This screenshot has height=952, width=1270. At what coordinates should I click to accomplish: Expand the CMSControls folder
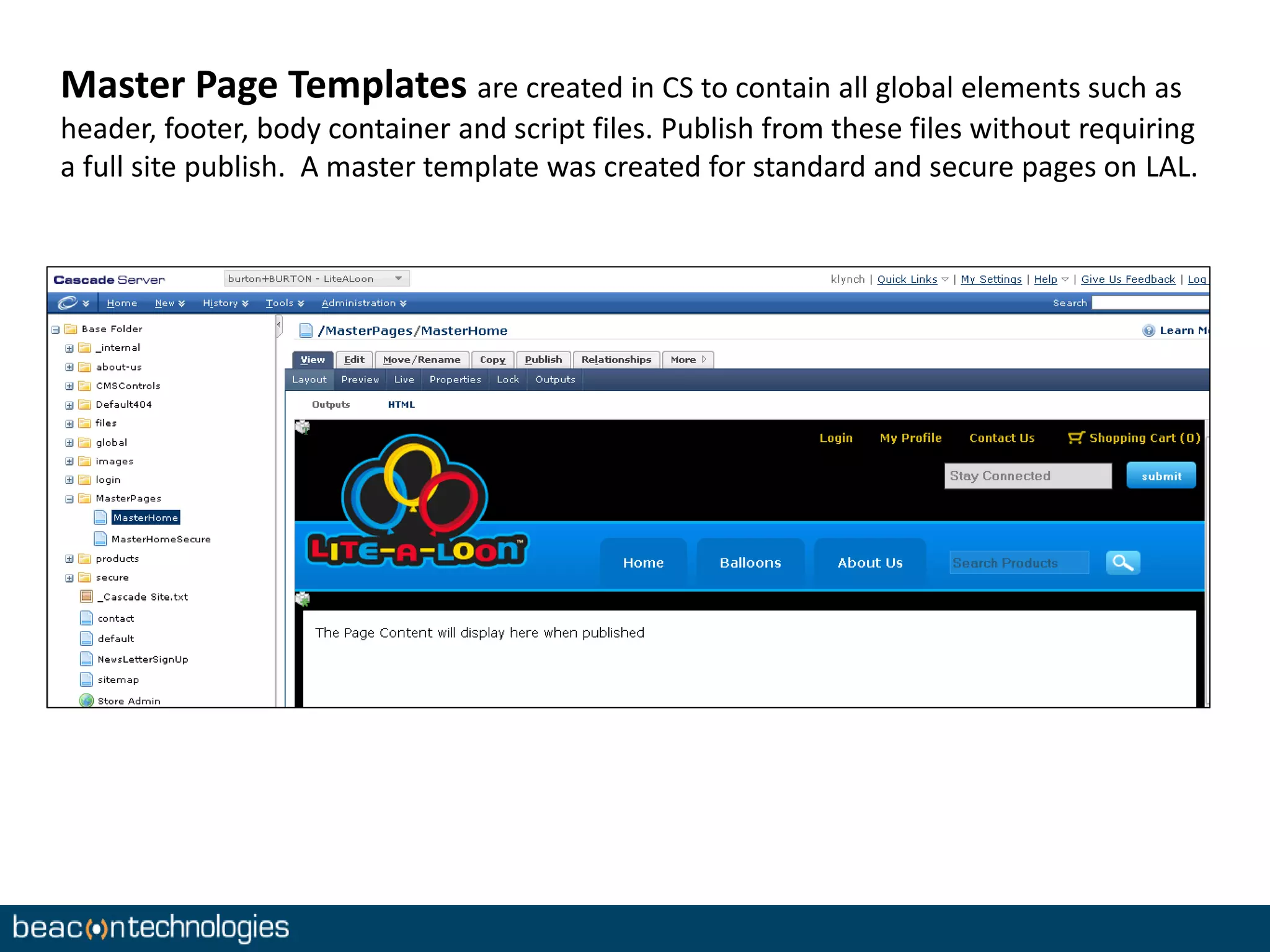69,386
